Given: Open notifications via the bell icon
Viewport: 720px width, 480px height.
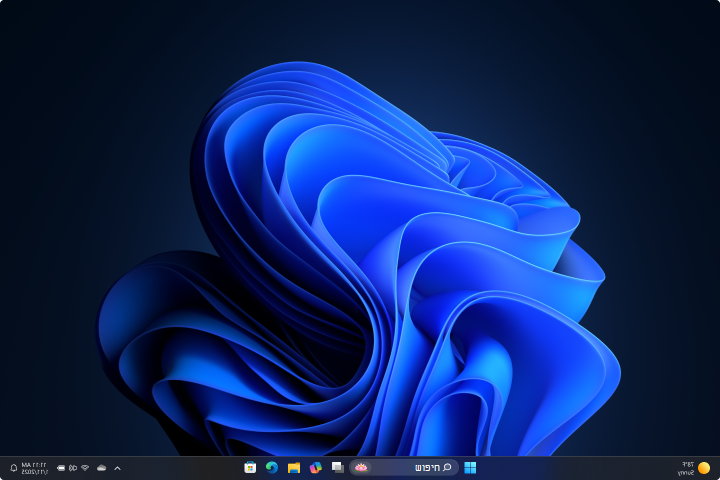Looking at the screenshot, I should point(13,468).
